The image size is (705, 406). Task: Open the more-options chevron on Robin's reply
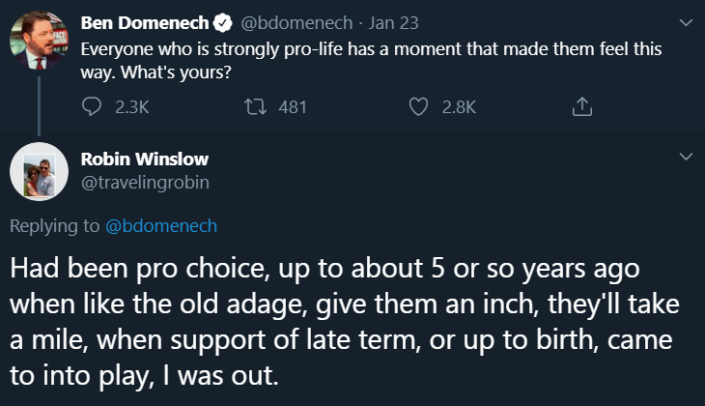click(x=685, y=157)
